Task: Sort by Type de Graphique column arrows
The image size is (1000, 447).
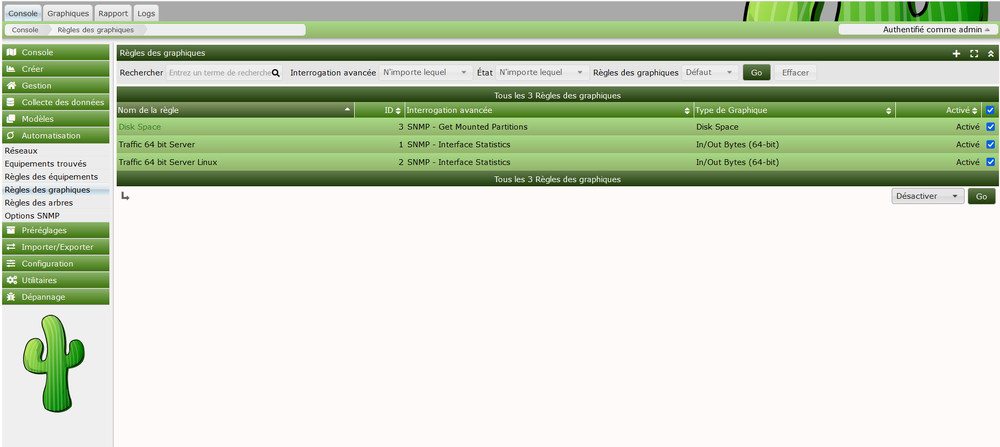Action: 889,110
